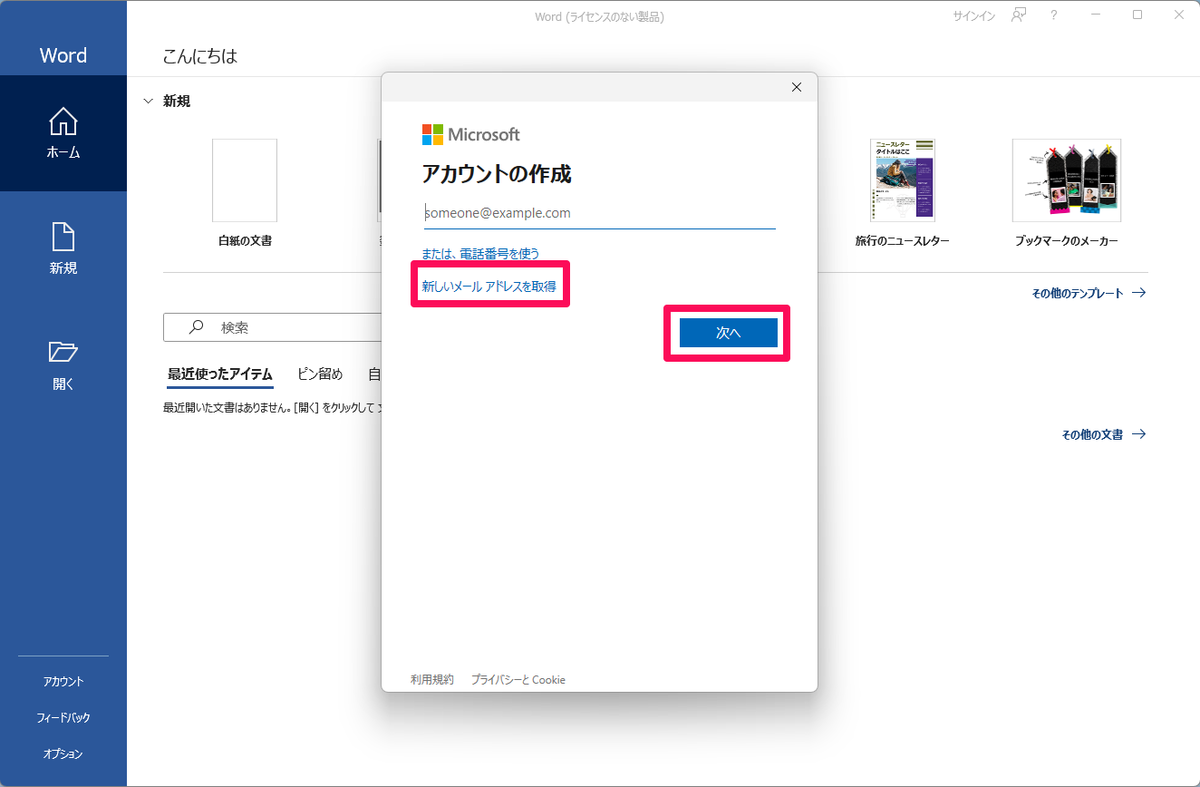Screen dimensions: 1200x787
Task: Click または、電話番号を使う link
Action: pos(481,254)
